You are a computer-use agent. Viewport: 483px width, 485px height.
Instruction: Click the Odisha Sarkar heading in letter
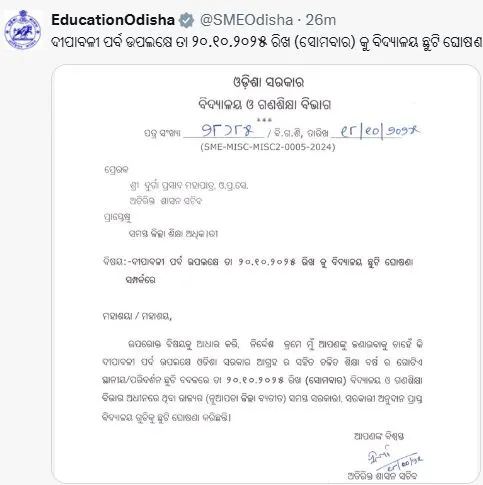point(268,82)
